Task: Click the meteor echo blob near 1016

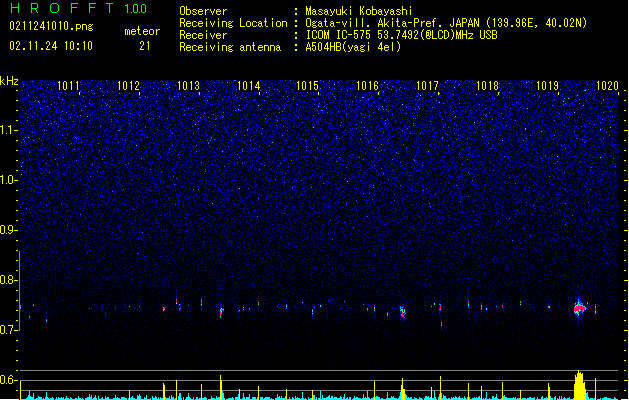Action: coord(402,312)
